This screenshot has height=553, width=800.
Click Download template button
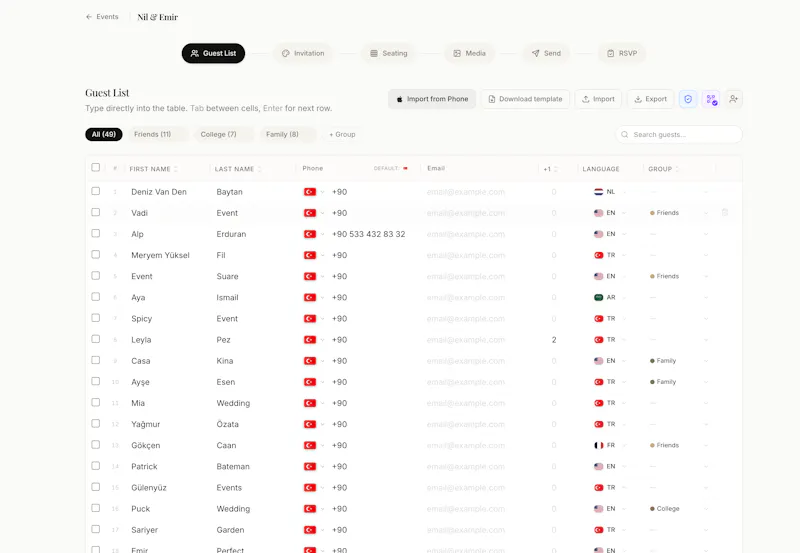click(526, 99)
